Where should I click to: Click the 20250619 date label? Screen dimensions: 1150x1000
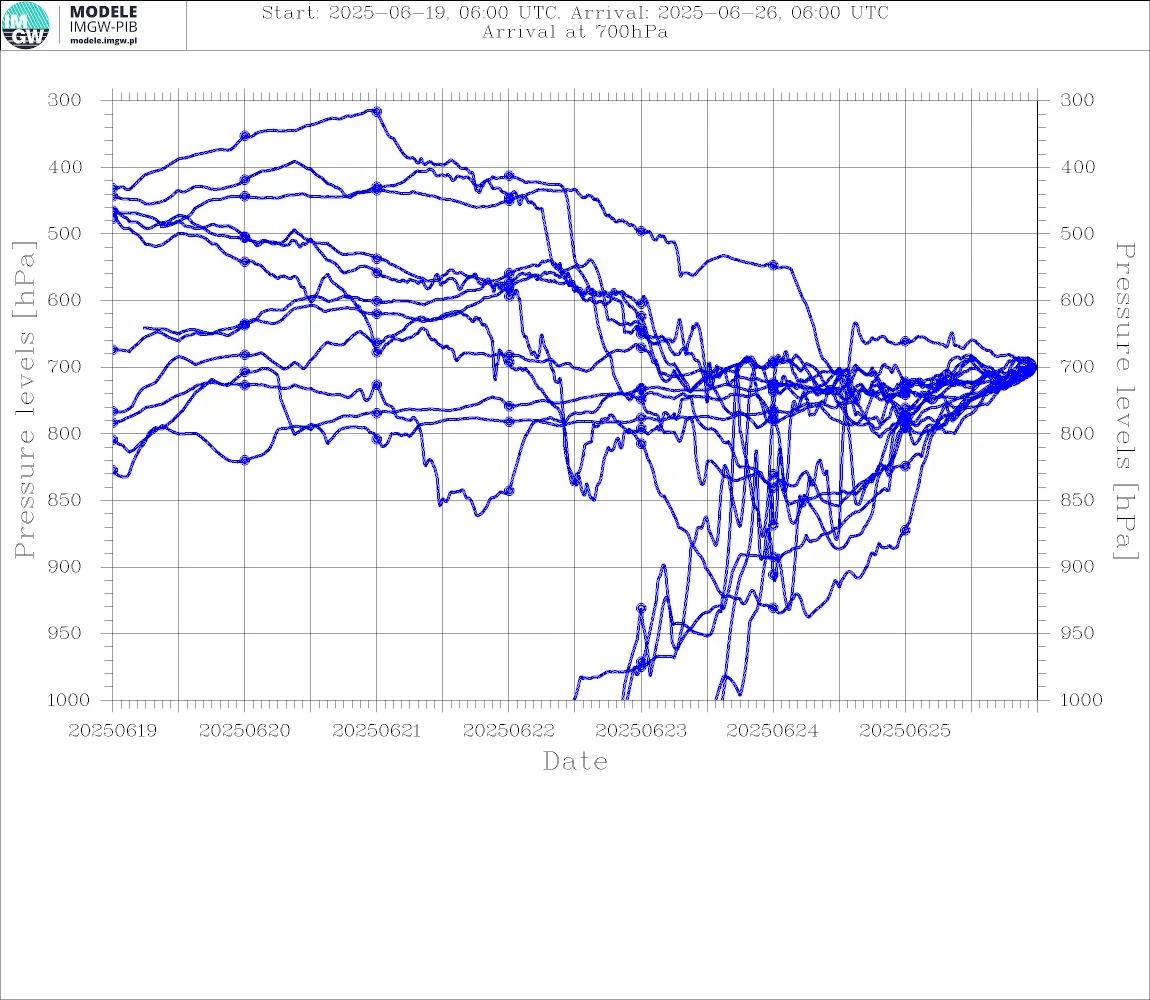[112, 731]
